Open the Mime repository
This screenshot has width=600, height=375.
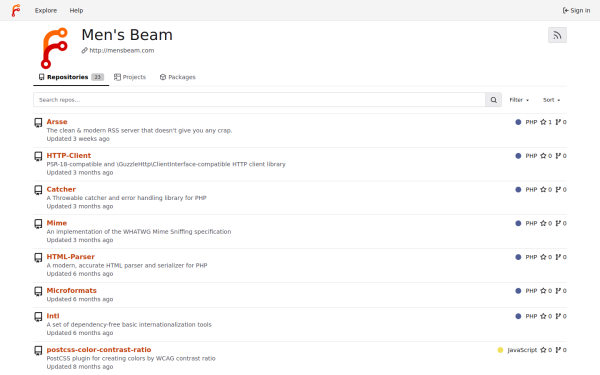(x=57, y=223)
